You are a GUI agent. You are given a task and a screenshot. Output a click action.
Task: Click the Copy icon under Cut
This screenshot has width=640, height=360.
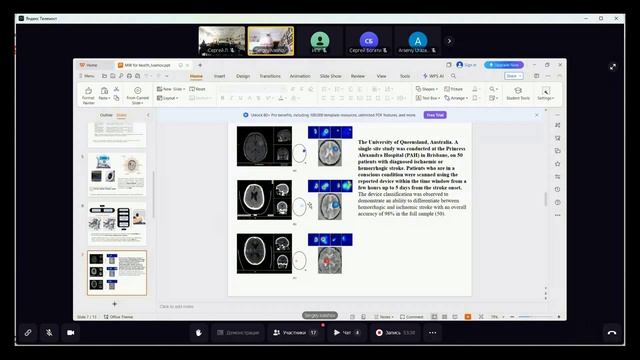tap(116, 98)
